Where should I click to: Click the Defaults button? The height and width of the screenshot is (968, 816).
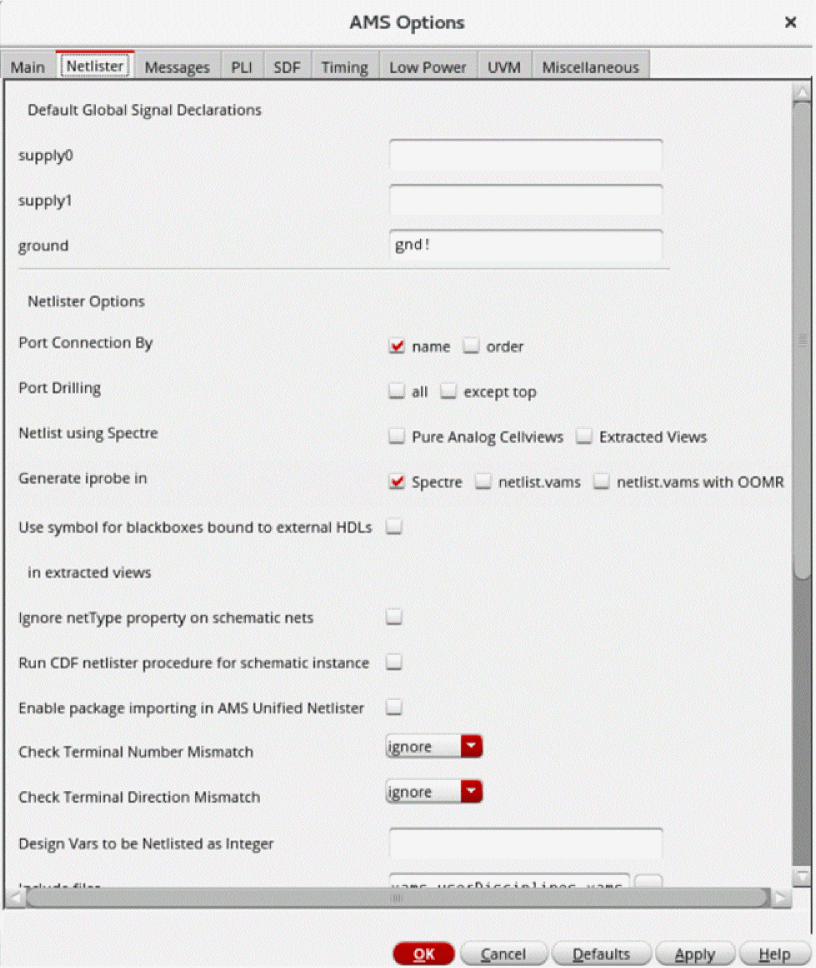click(x=601, y=954)
